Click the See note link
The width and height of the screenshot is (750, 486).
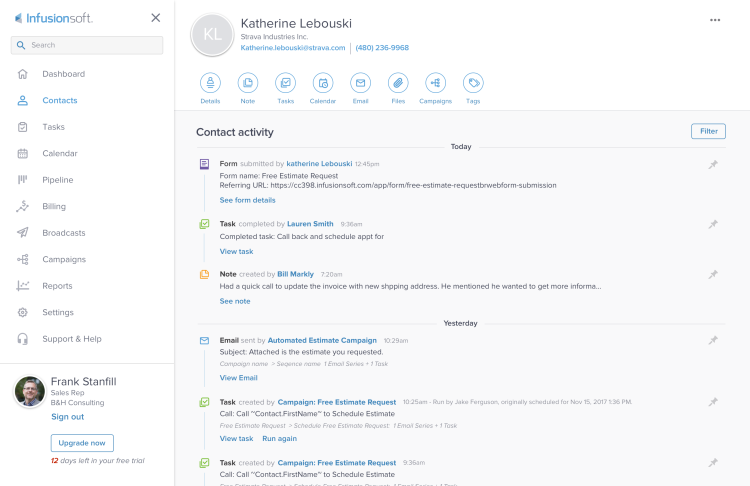(235, 301)
